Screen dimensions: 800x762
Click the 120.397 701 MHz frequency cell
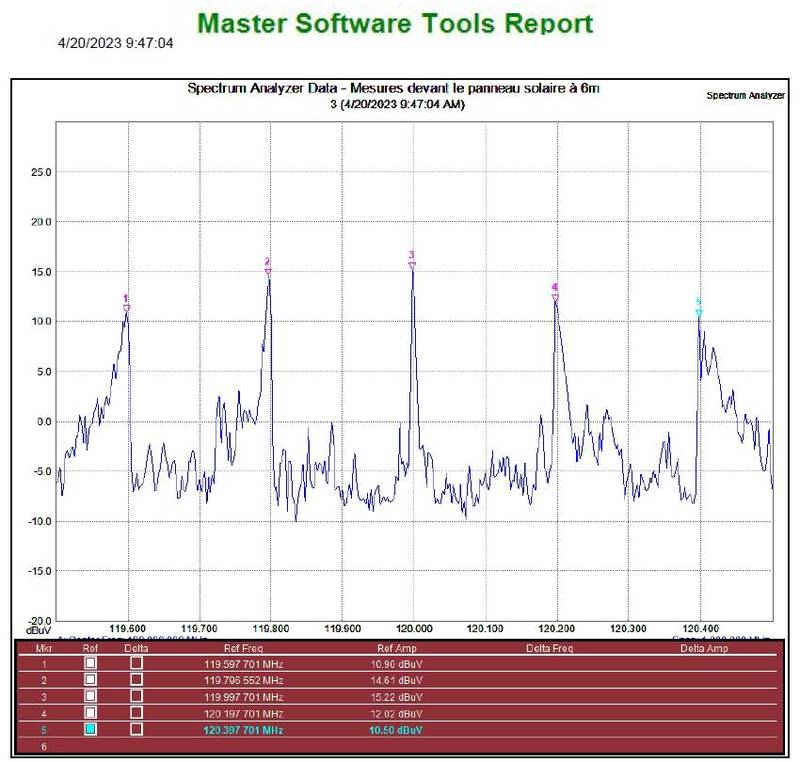(x=243, y=731)
